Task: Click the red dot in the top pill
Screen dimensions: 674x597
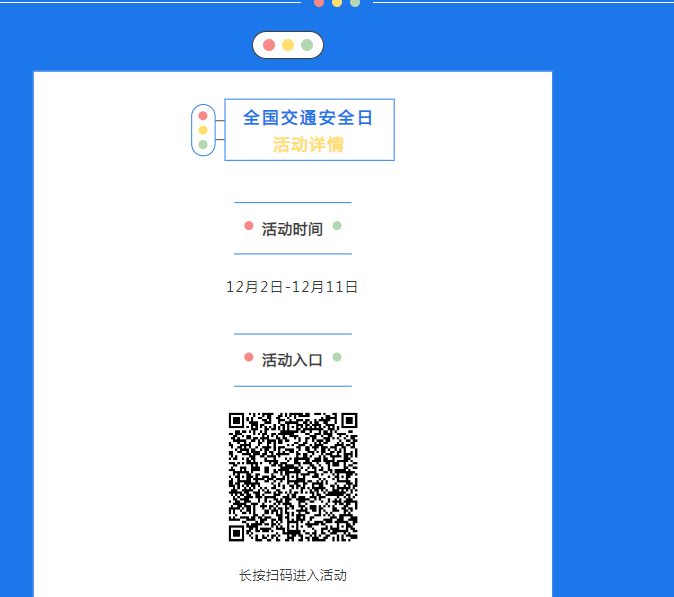Action: pyautogui.click(x=269, y=45)
